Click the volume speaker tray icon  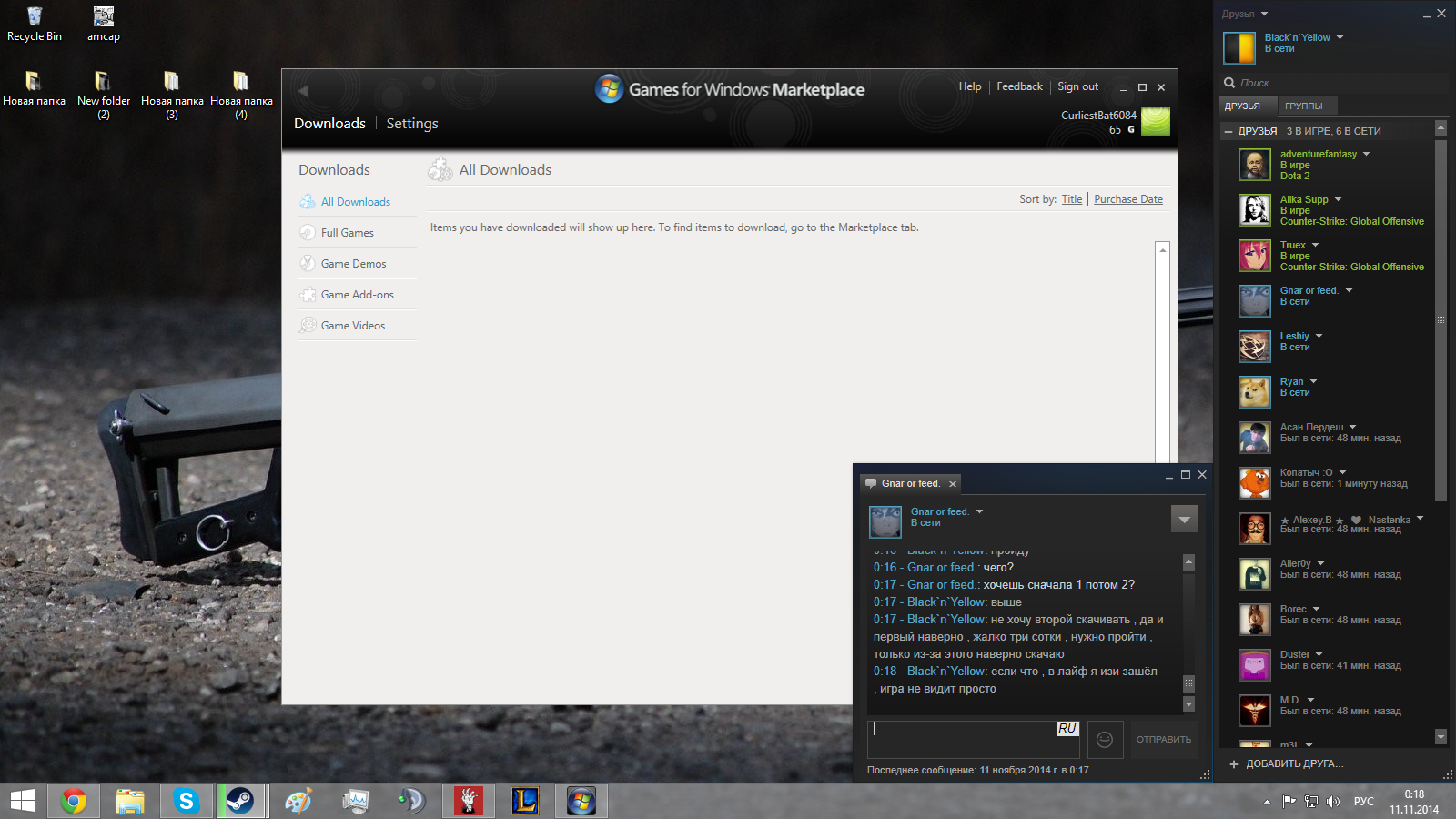1333,802
